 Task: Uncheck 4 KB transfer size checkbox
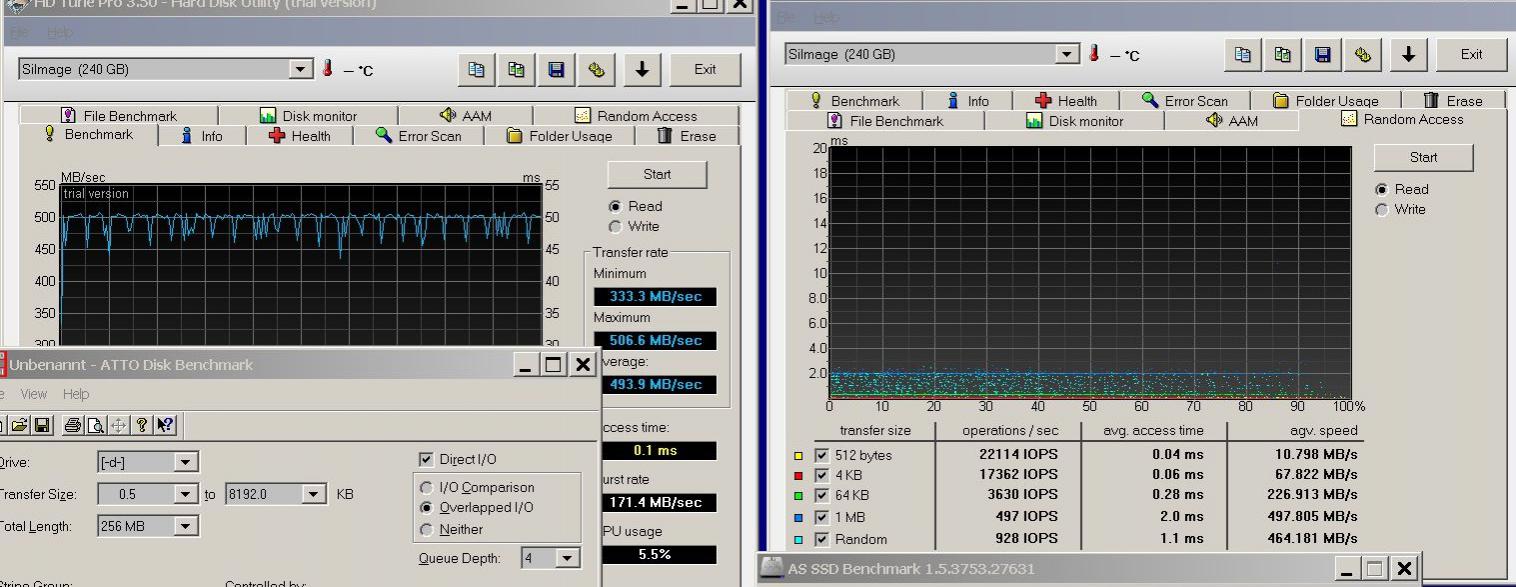[x=822, y=475]
